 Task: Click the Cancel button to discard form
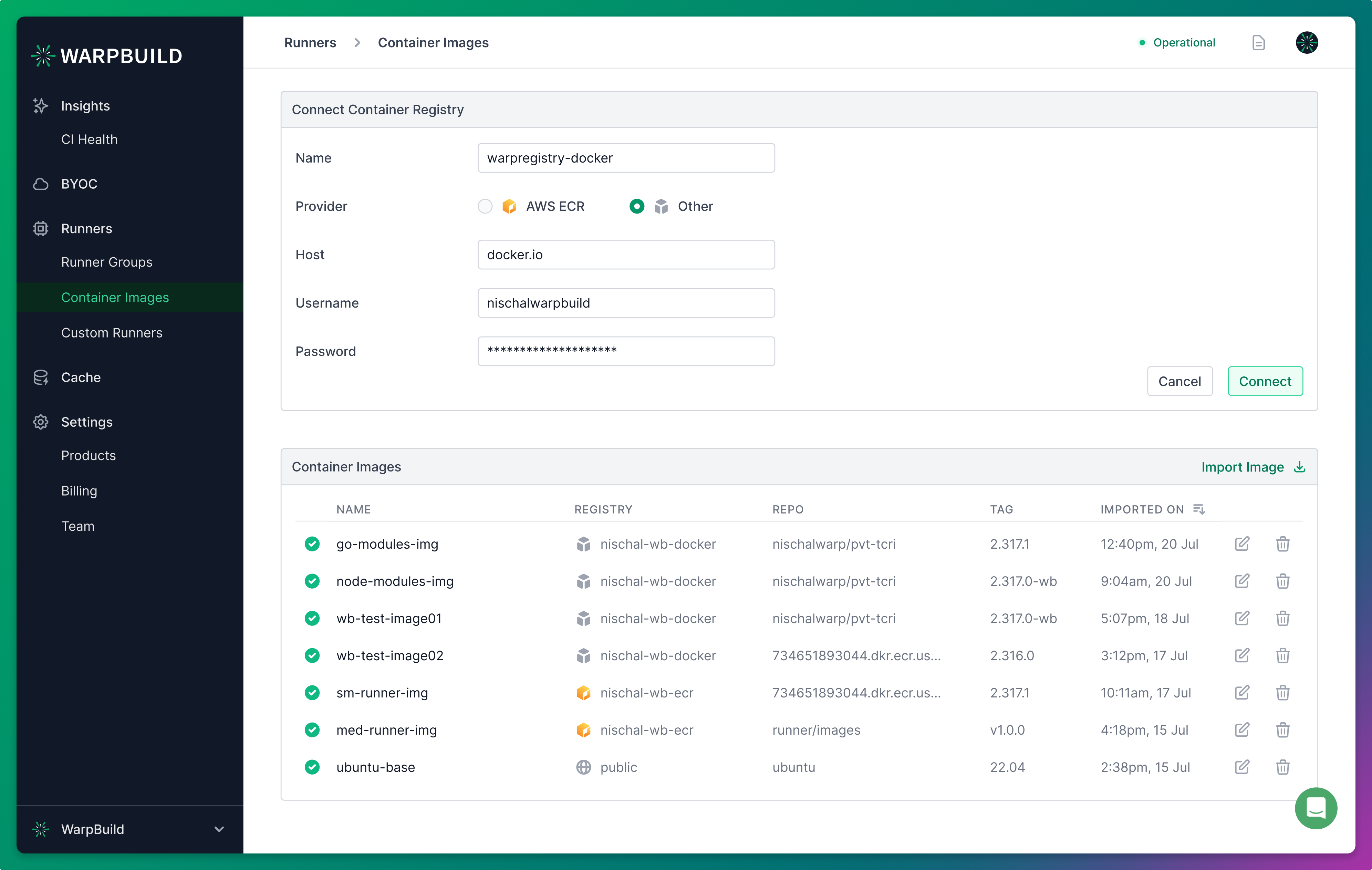pos(1179,381)
